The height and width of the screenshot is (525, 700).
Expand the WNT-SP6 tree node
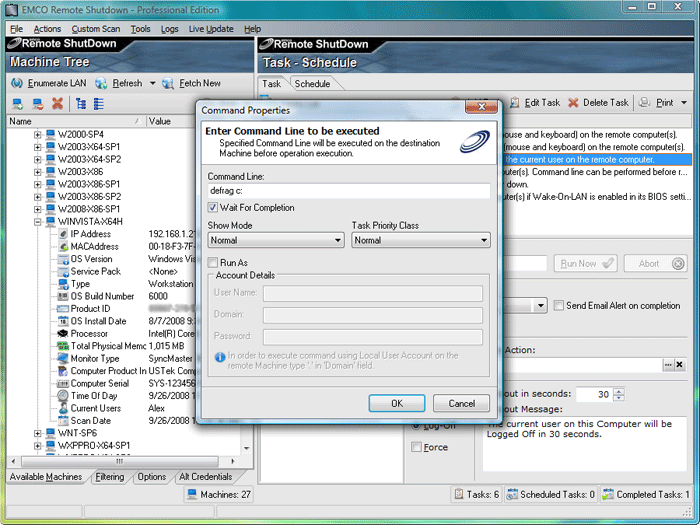[38, 433]
